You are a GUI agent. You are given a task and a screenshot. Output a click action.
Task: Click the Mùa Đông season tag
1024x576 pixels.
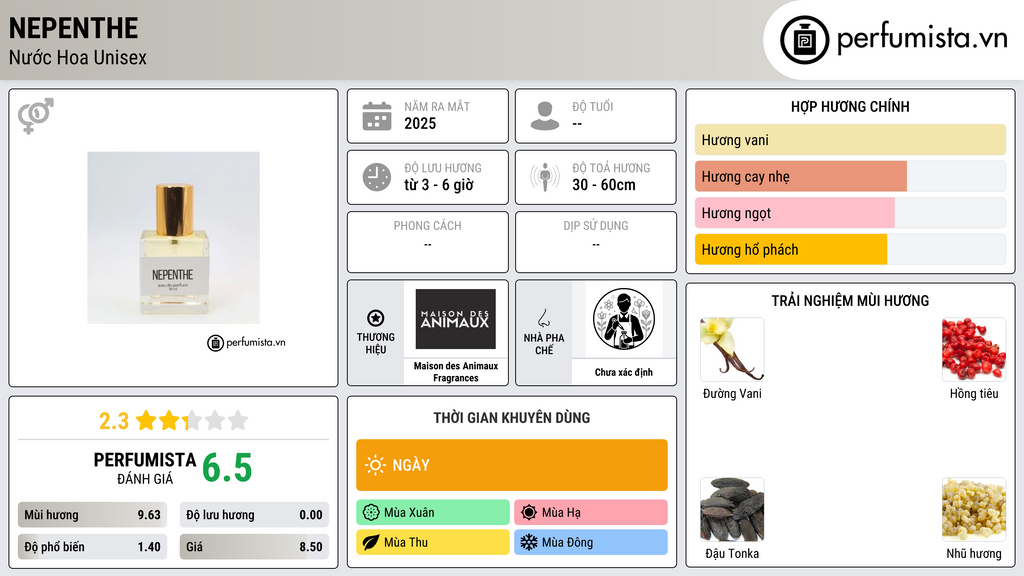pyautogui.click(x=591, y=542)
